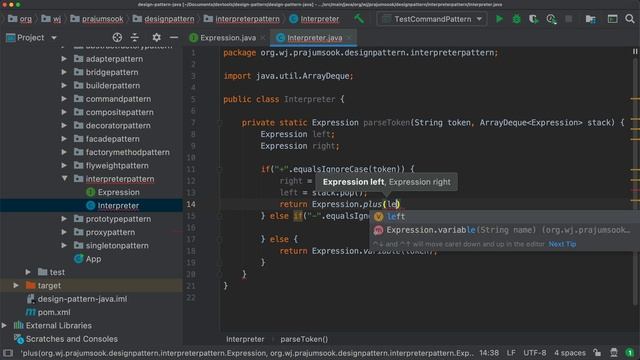This screenshot has width=640, height=360.
Task: Expand the singletonpattern folder
Action: click(64, 245)
